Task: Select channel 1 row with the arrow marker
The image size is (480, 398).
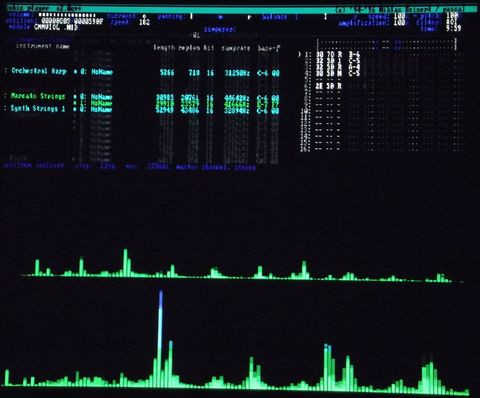Action: [329, 54]
